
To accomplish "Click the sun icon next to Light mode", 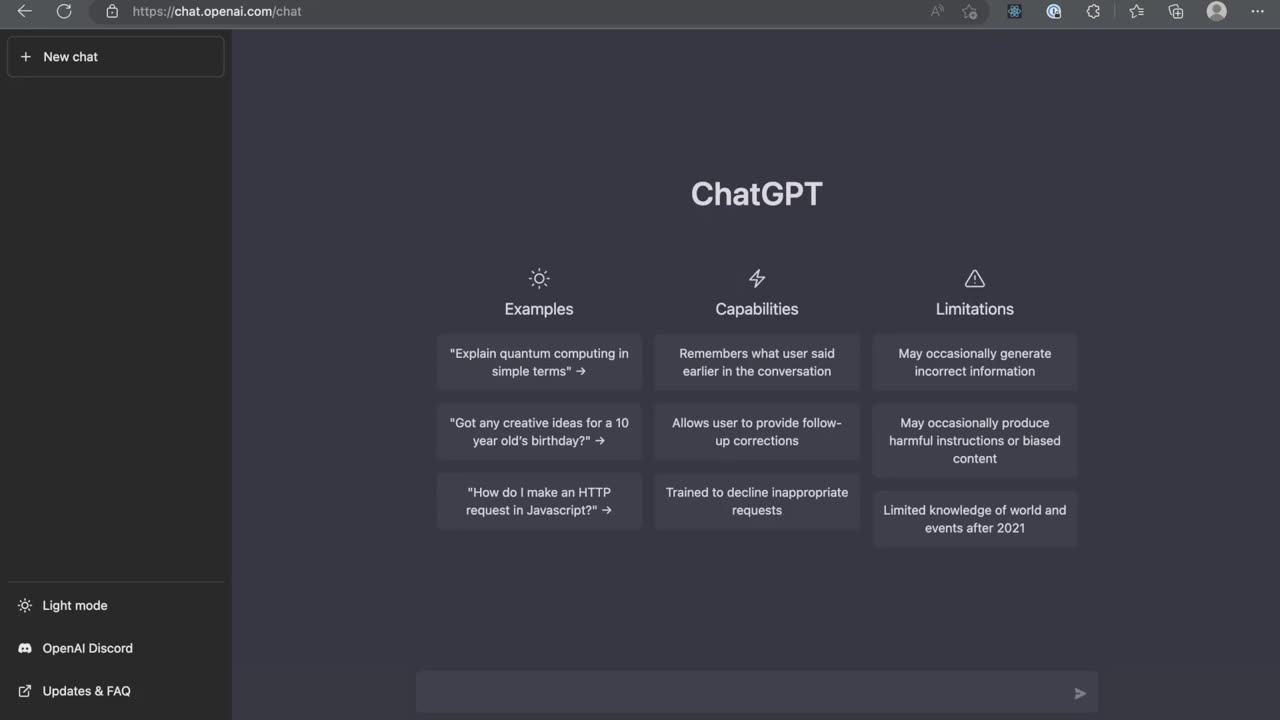I will coord(25,606).
